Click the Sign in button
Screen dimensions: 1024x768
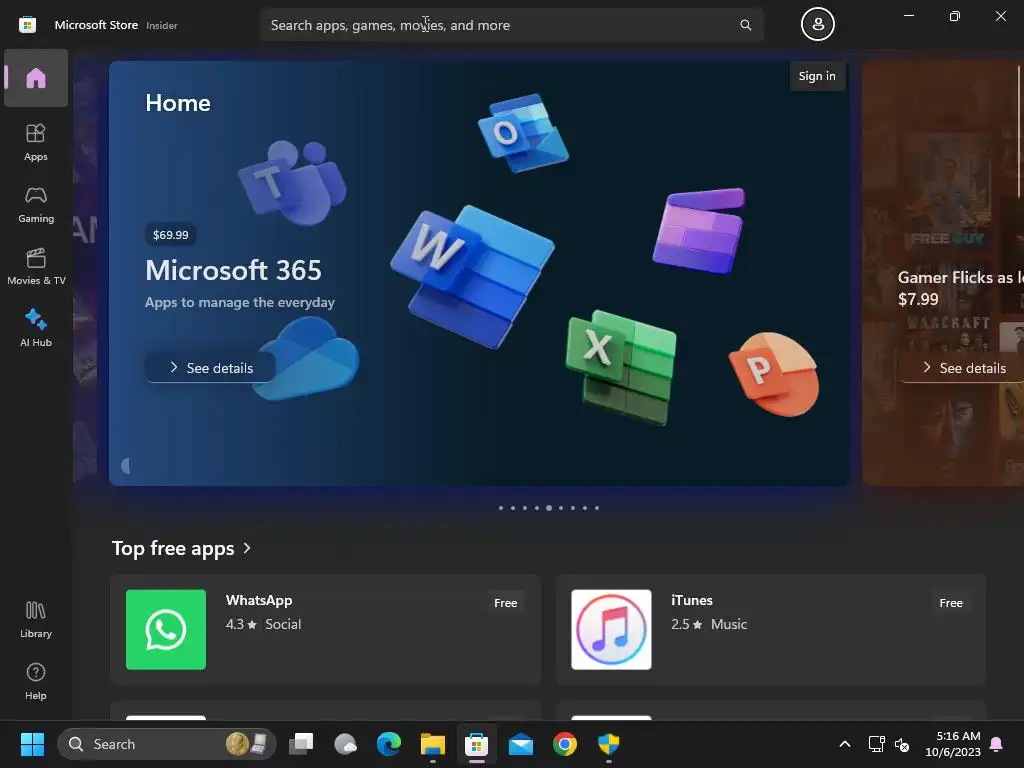(817, 76)
